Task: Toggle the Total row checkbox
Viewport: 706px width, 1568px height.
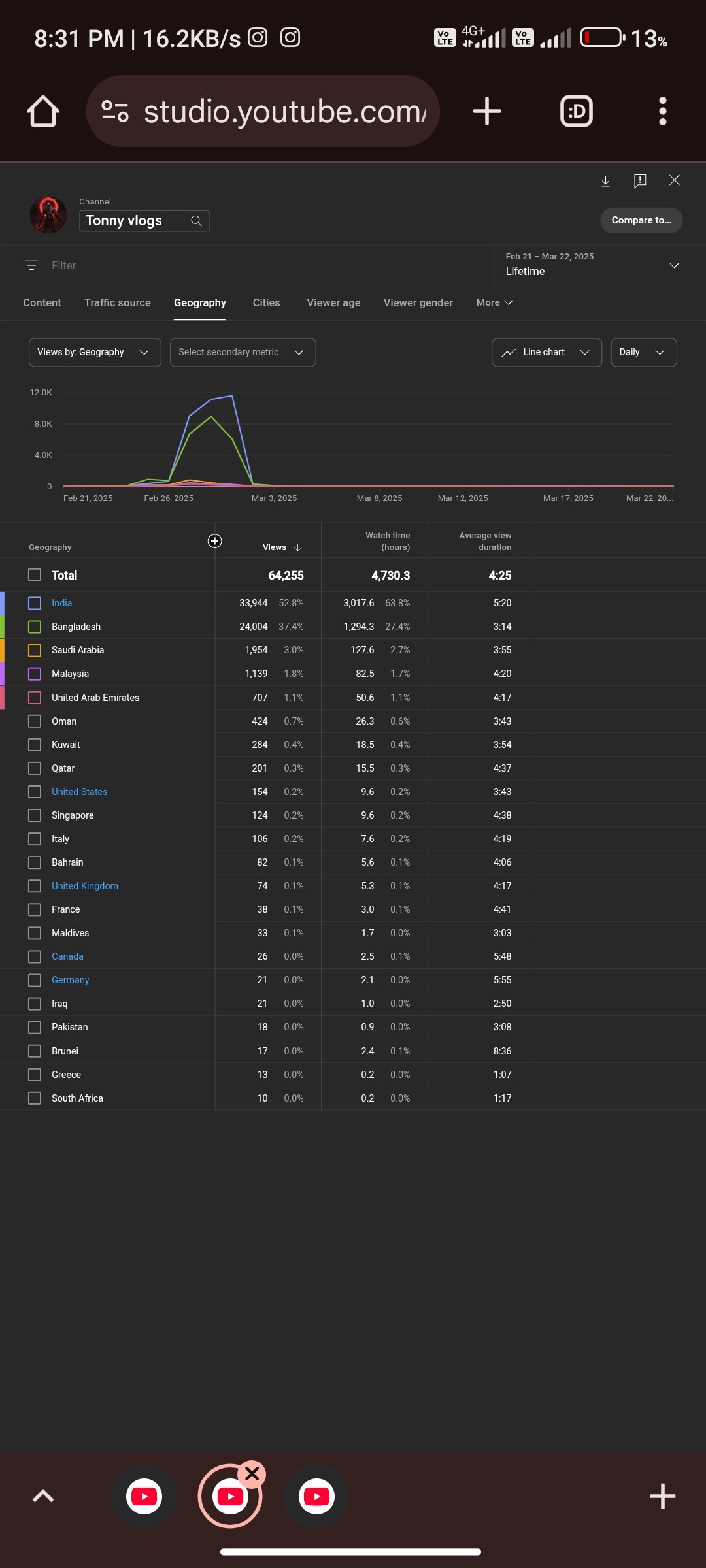Action: [35, 575]
